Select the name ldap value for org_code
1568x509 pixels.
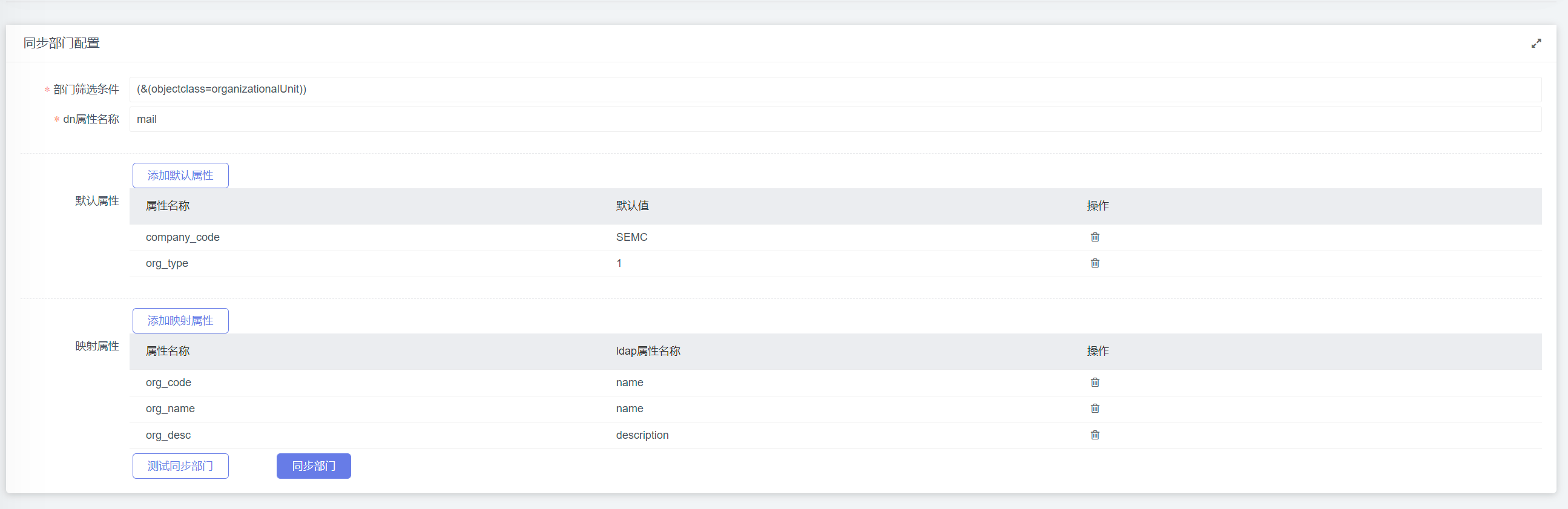point(630,383)
